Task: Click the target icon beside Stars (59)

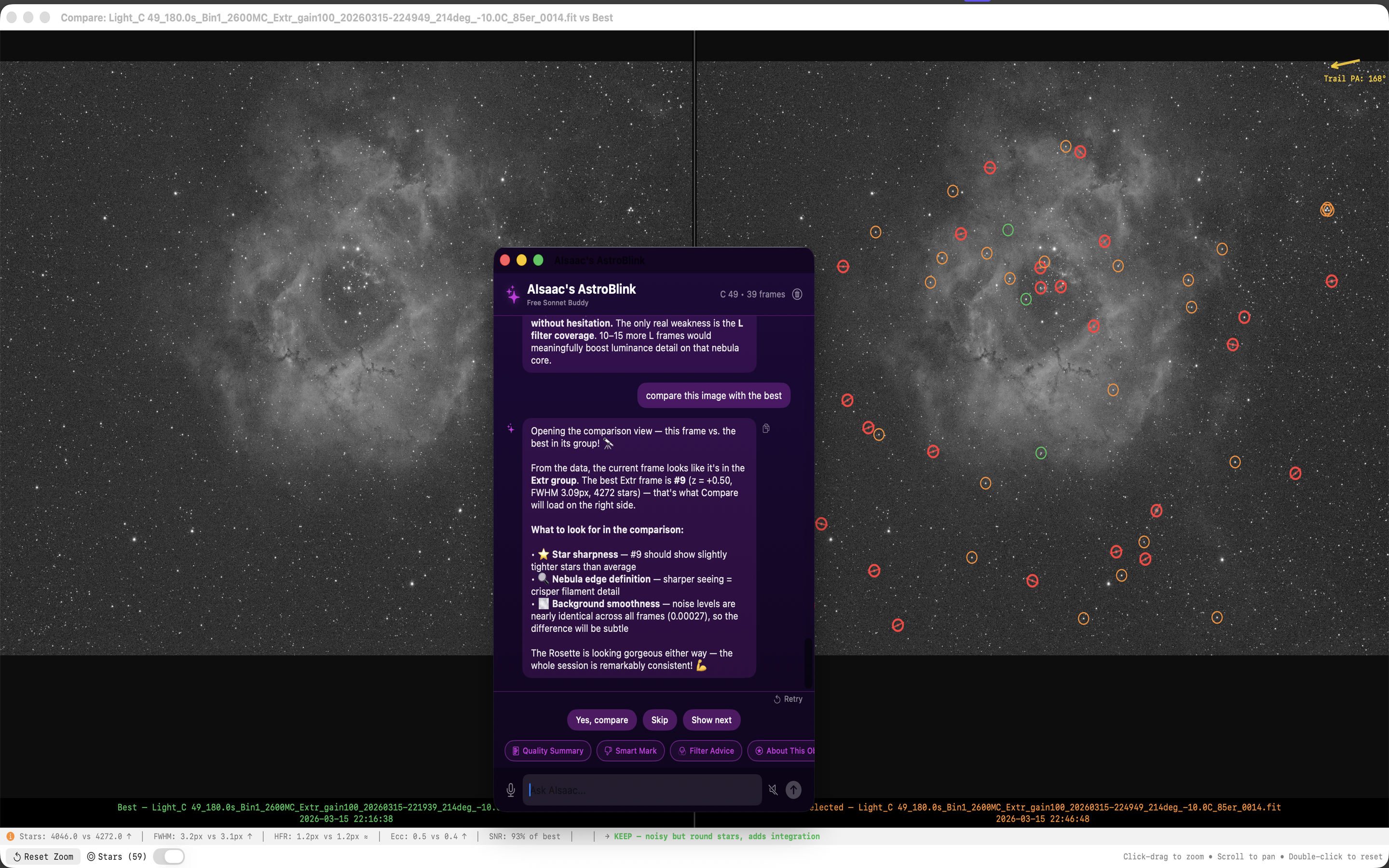Action: 93,856
